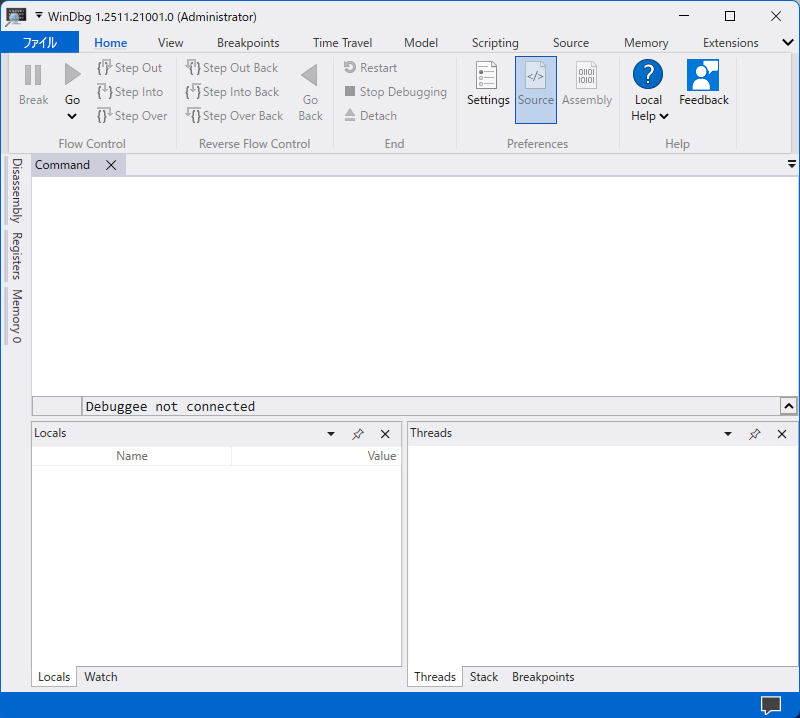Open Locals panel options dropdown
Image resolution: width=800 pixels, height=718 pixels.
(331, 434)
